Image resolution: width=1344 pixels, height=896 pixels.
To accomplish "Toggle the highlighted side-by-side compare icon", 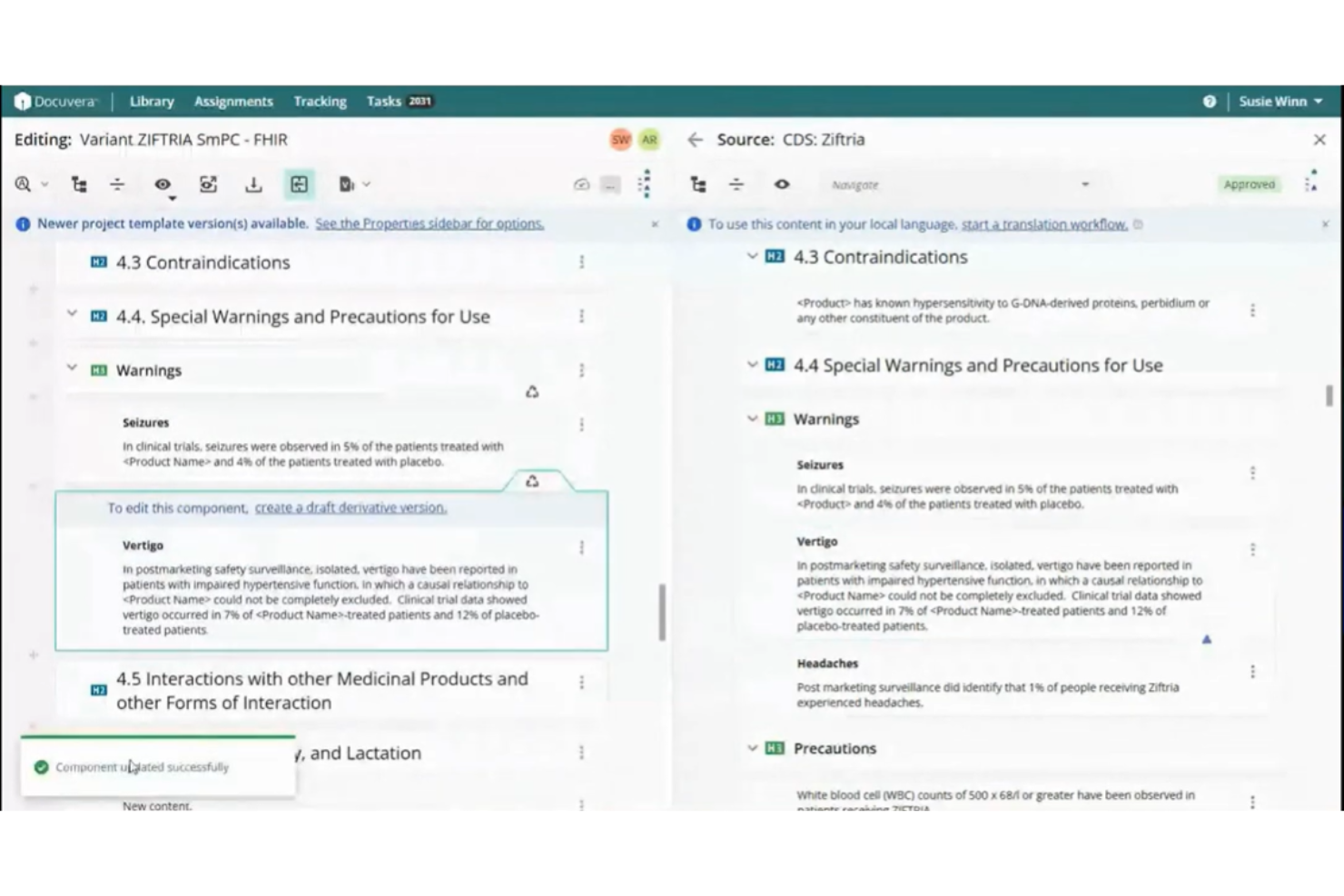I will pyautogui.click(x=299, y=184).
